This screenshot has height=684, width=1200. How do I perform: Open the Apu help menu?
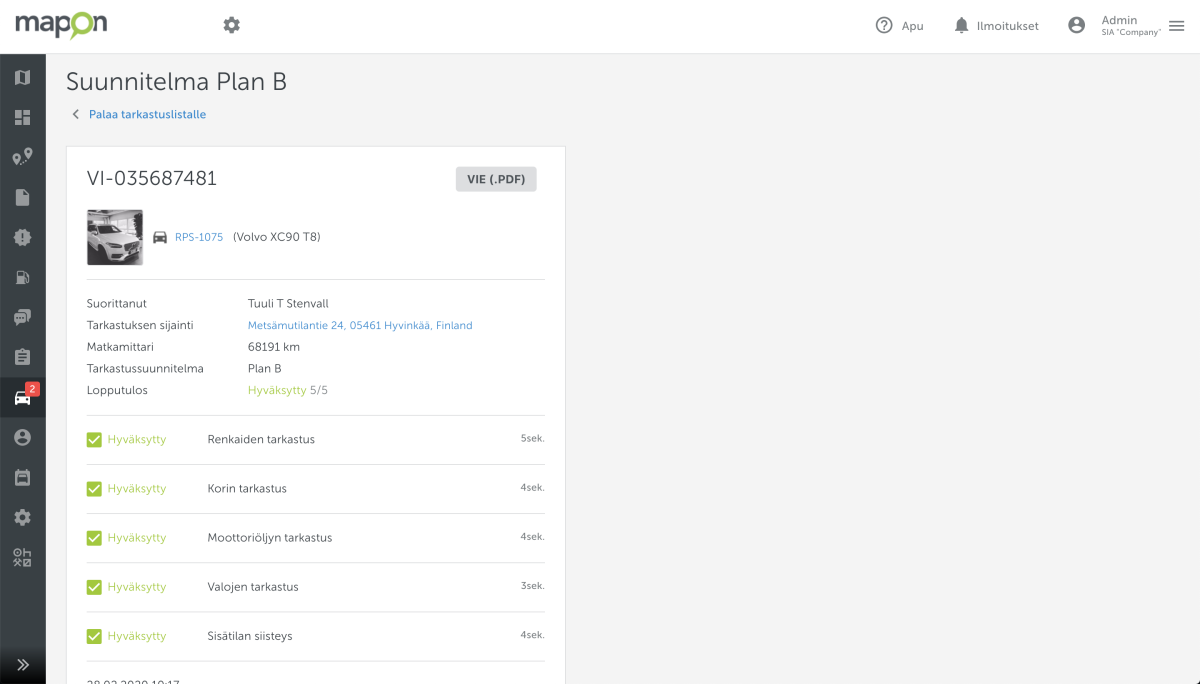[x=899, y=26]
